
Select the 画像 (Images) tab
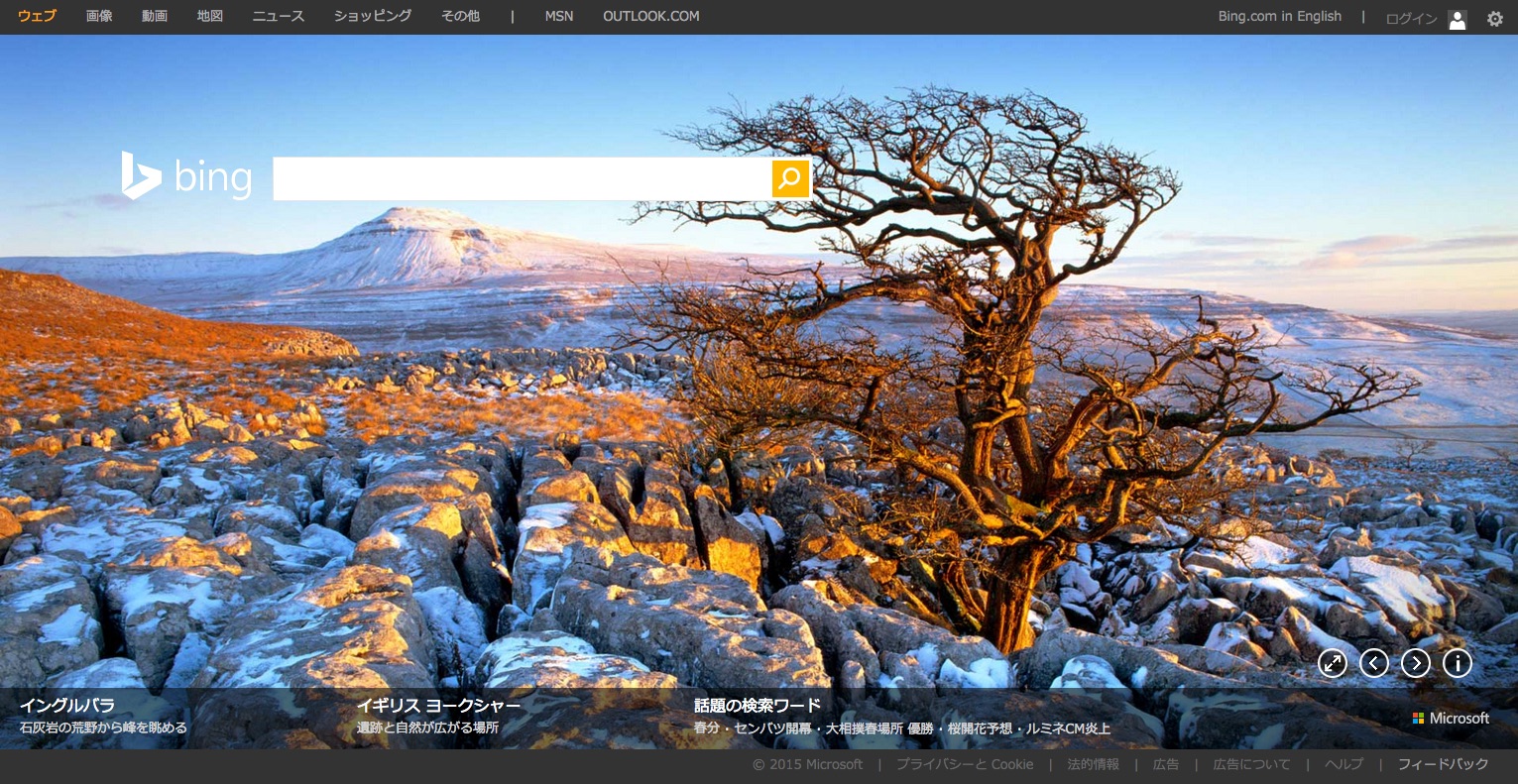(99, 17)
